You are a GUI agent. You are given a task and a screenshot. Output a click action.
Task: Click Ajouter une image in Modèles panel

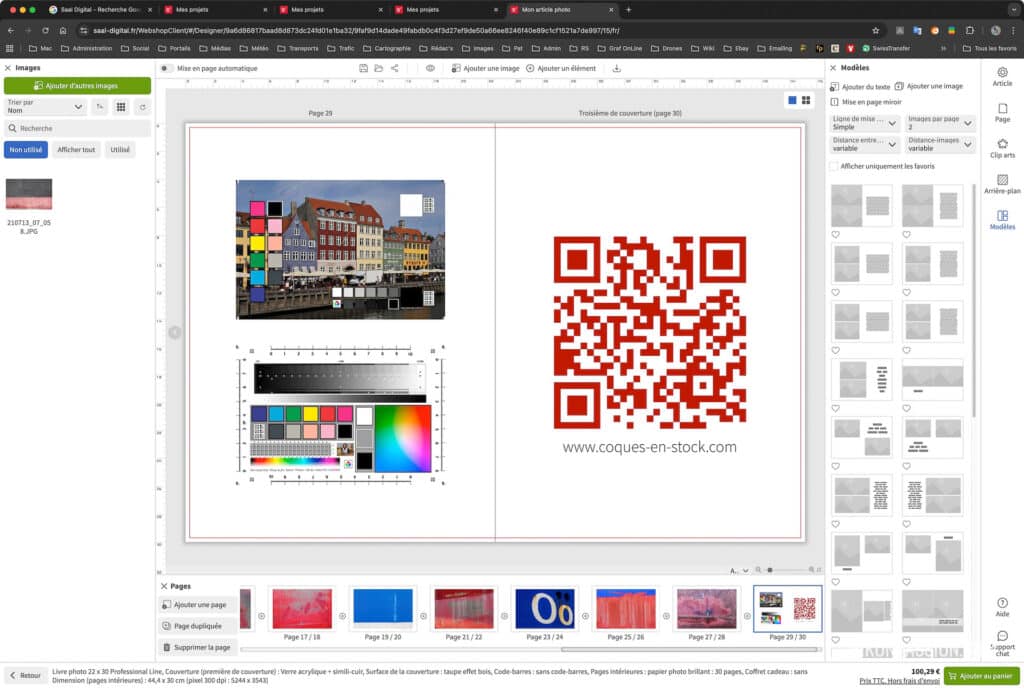coord(928,86)
